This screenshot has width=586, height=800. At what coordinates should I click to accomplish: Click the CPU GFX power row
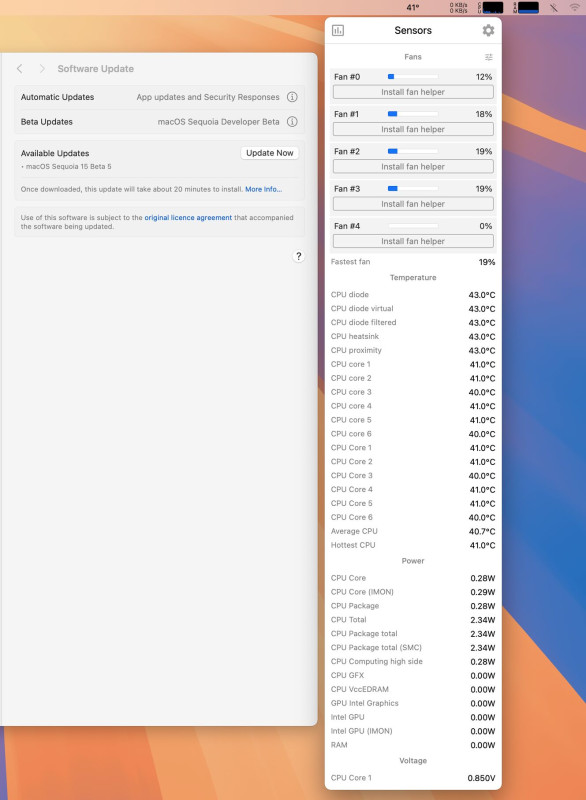[413, 675]
